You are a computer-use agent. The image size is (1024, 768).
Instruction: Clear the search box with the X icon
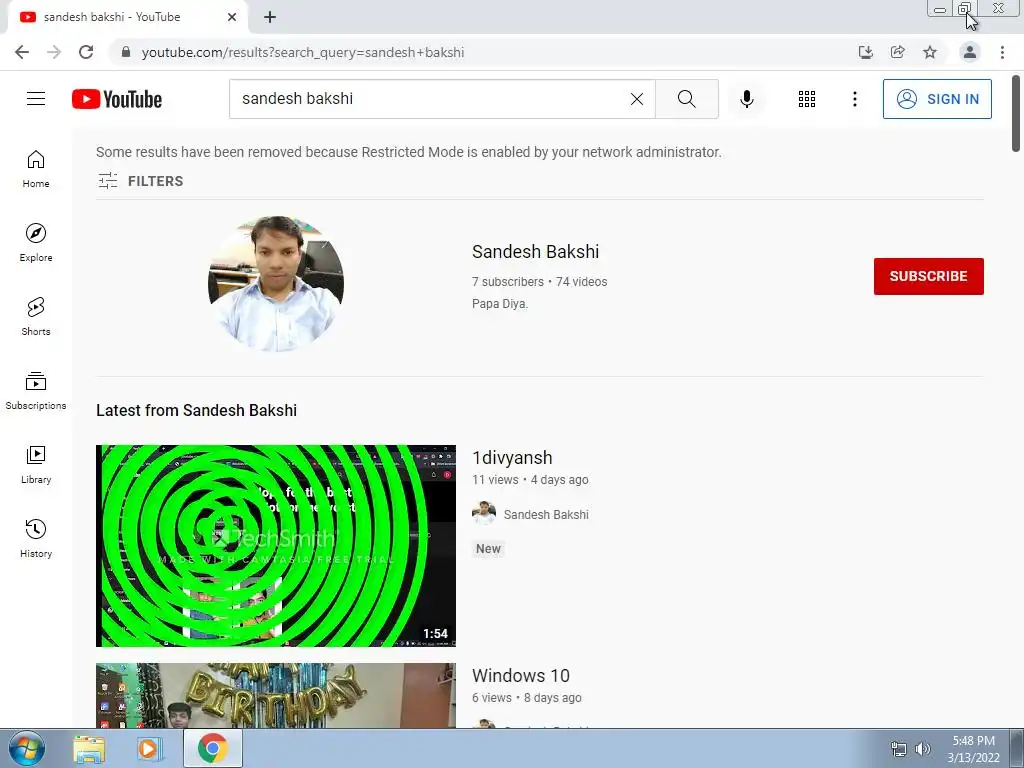637,99
